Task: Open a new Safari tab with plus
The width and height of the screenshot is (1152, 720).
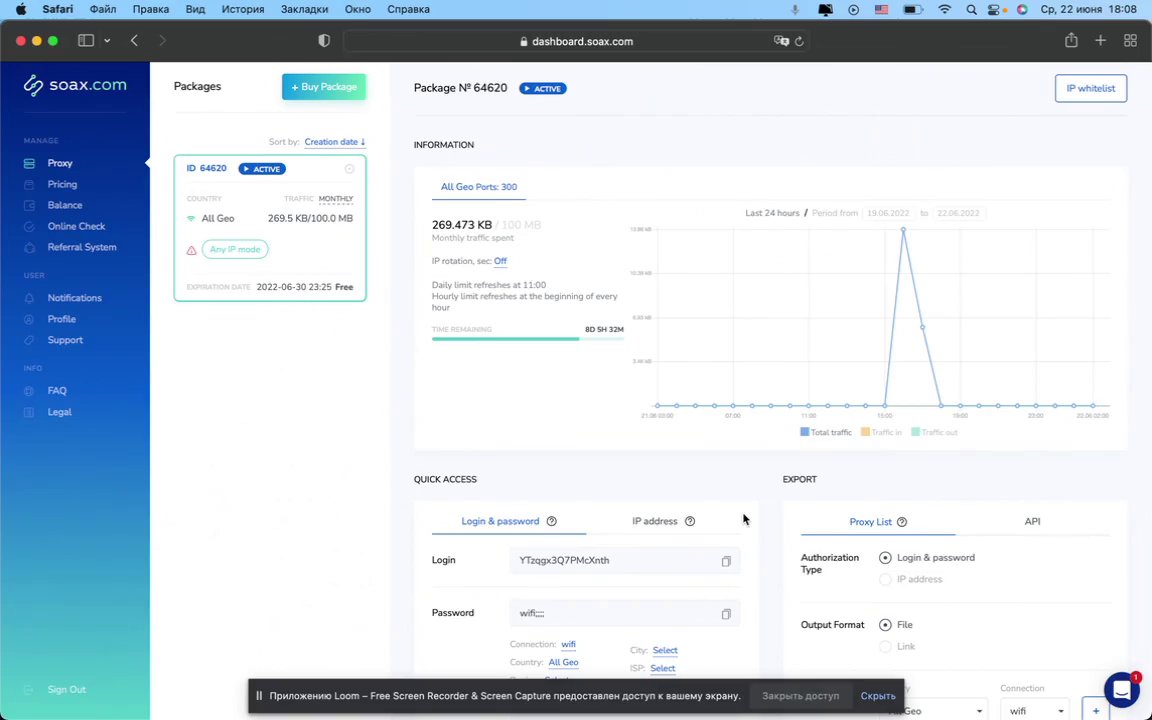Action: pyautogui.click(x=1101, y=40)
